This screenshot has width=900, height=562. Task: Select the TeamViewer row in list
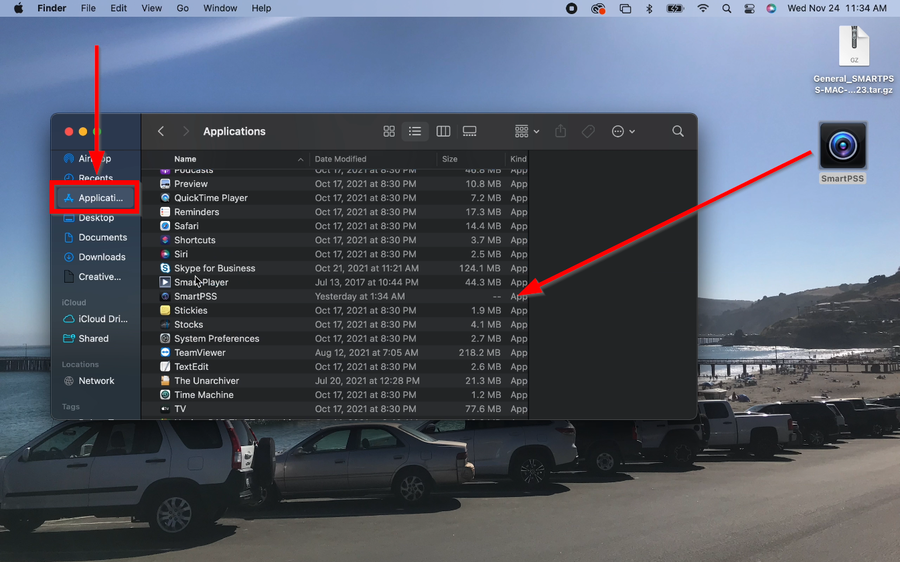click(x=199, y=353)
